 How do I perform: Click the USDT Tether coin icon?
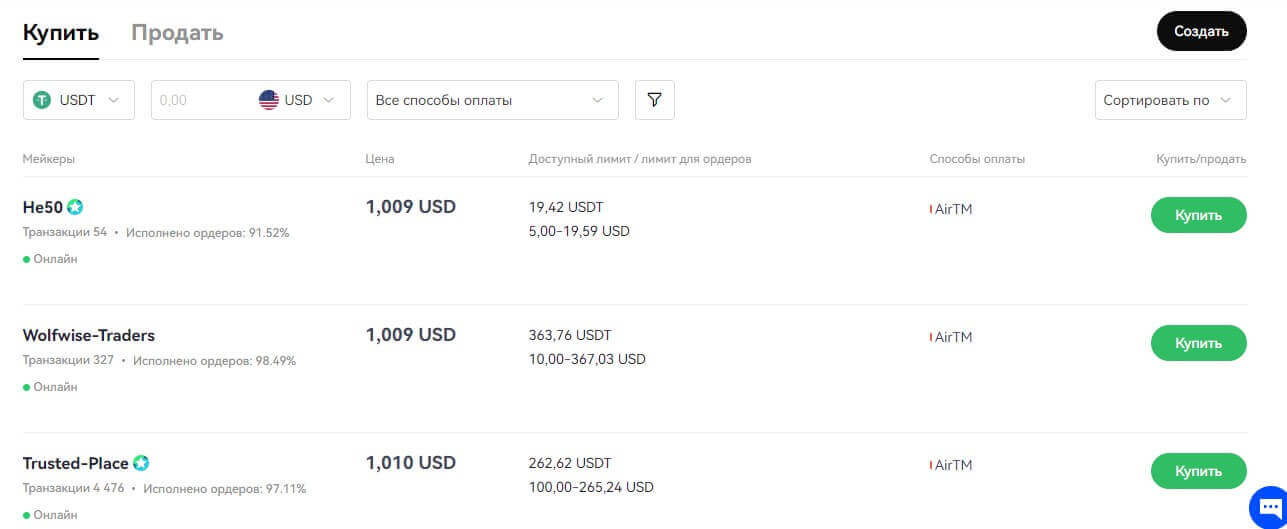pos(42,100)
